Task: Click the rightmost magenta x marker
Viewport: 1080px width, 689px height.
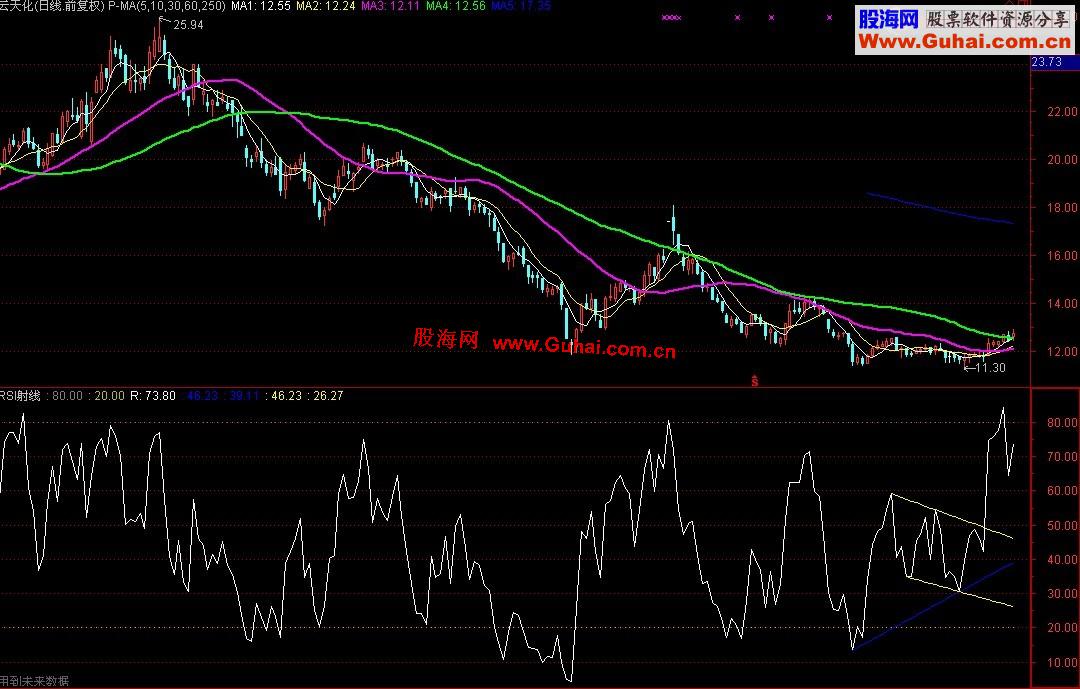Action: pos(829,18)
